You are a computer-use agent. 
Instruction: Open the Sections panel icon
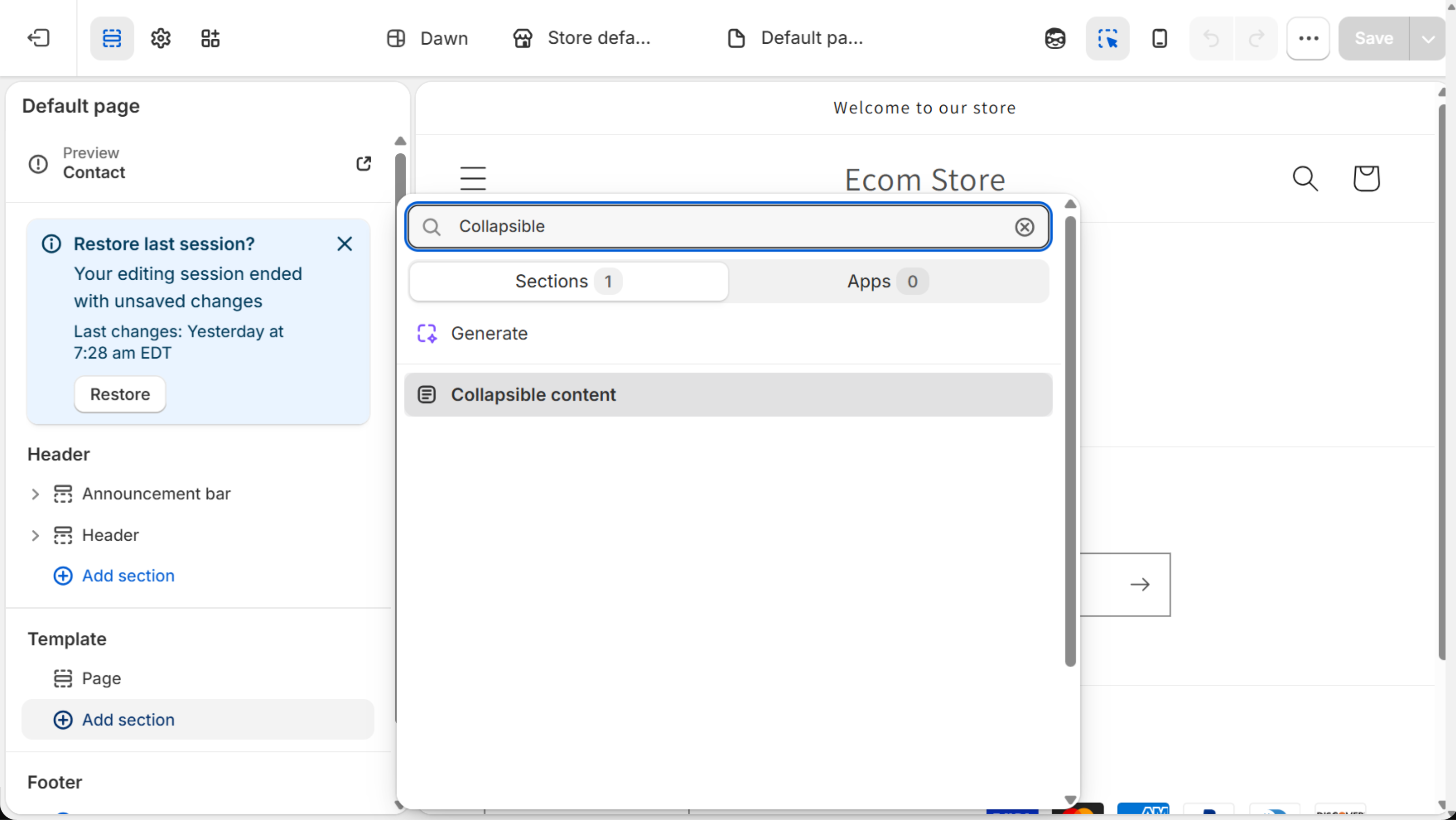[x=112, y=38]
